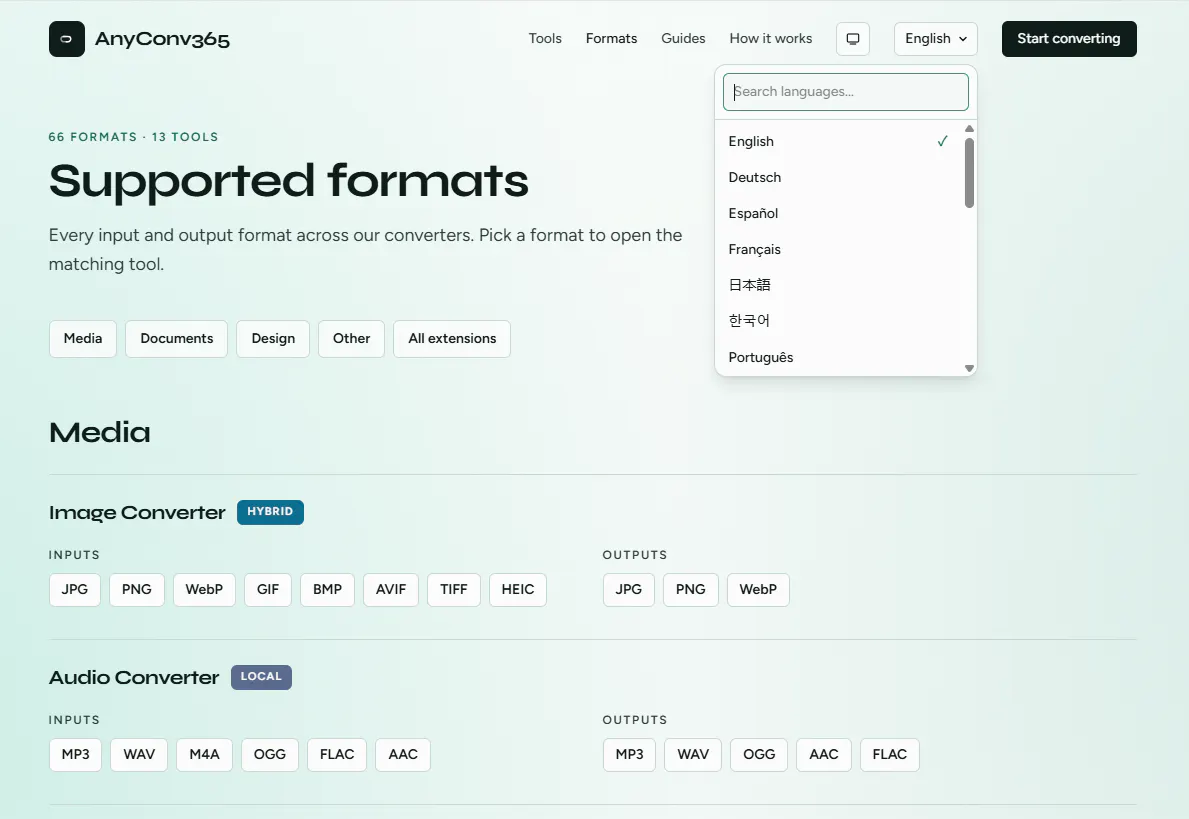
Task: Focus the Search languages input
Action: [845, 92]
